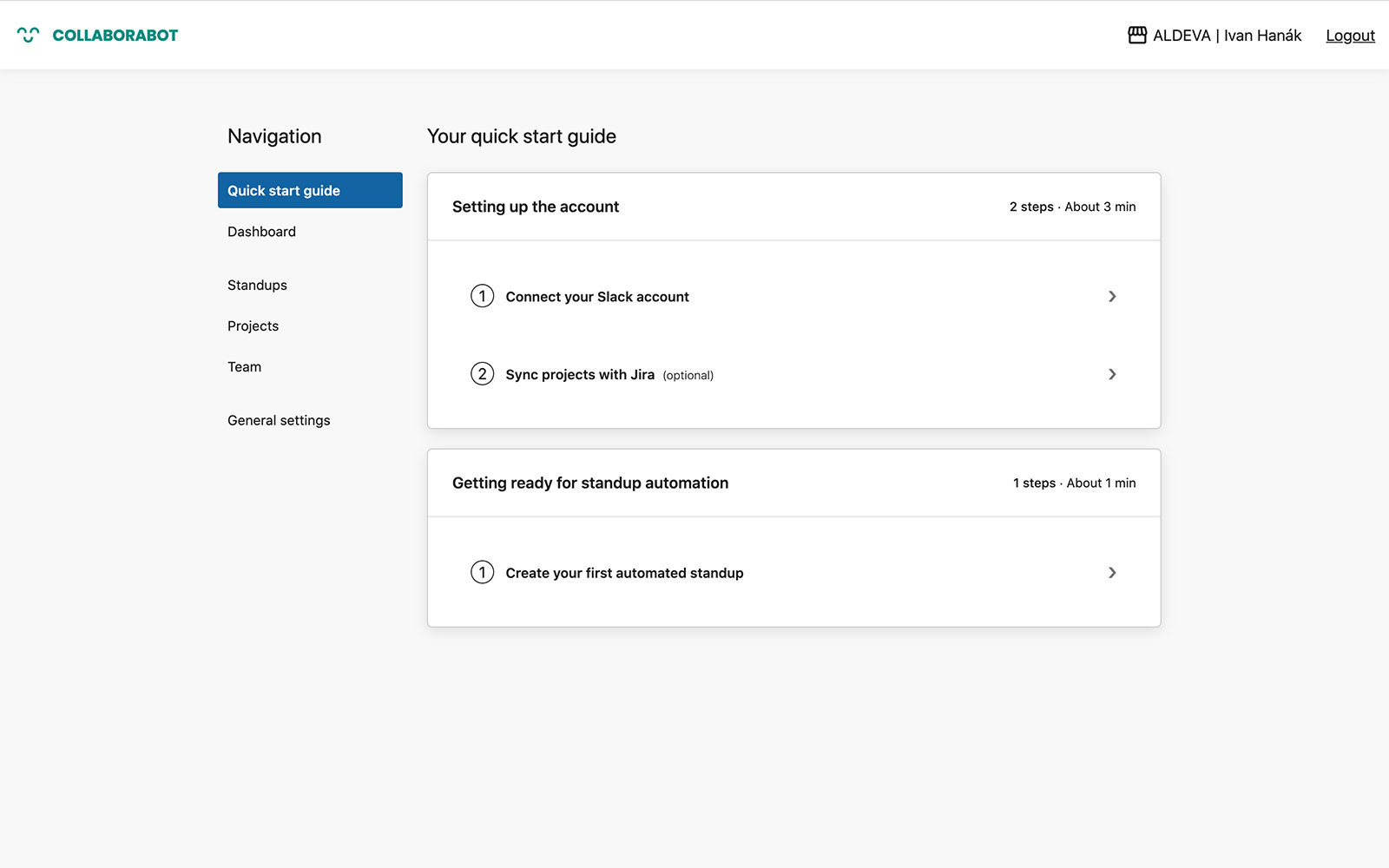Click the COLLABORABOT brand name
1389x868 pixels.
115,35
